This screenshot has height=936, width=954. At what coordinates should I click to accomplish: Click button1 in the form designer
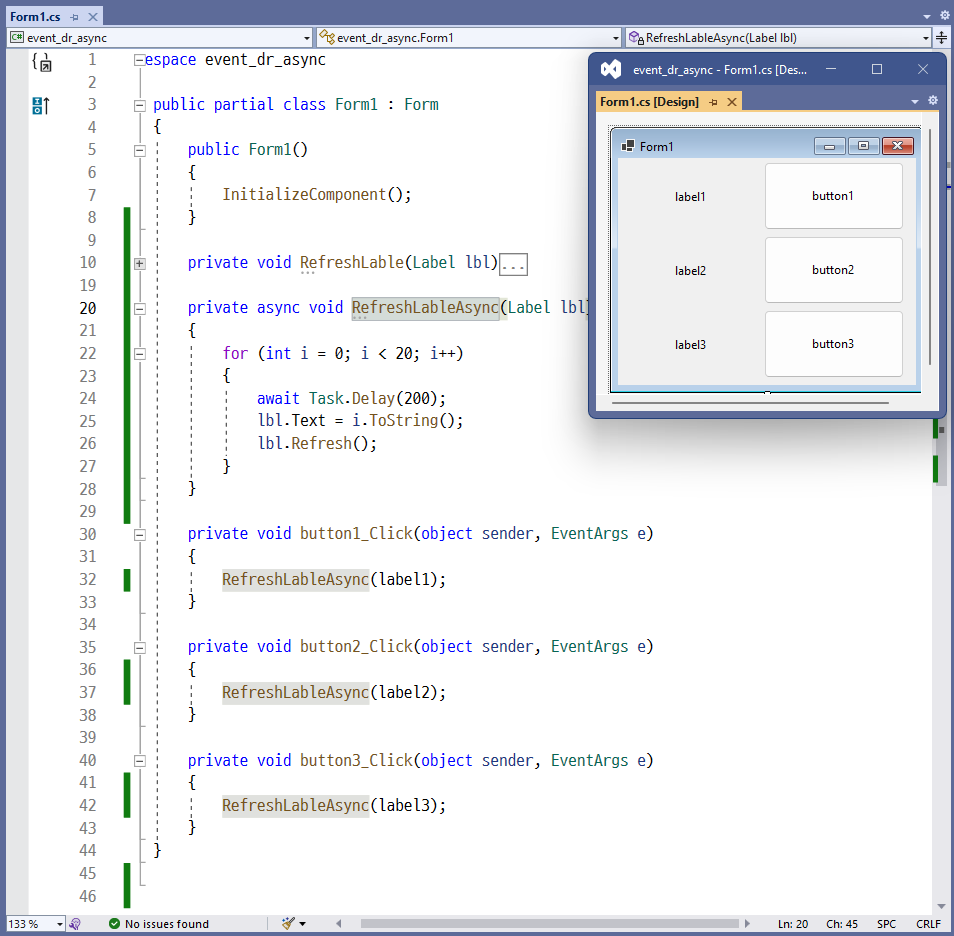click(x=834, y=196)
